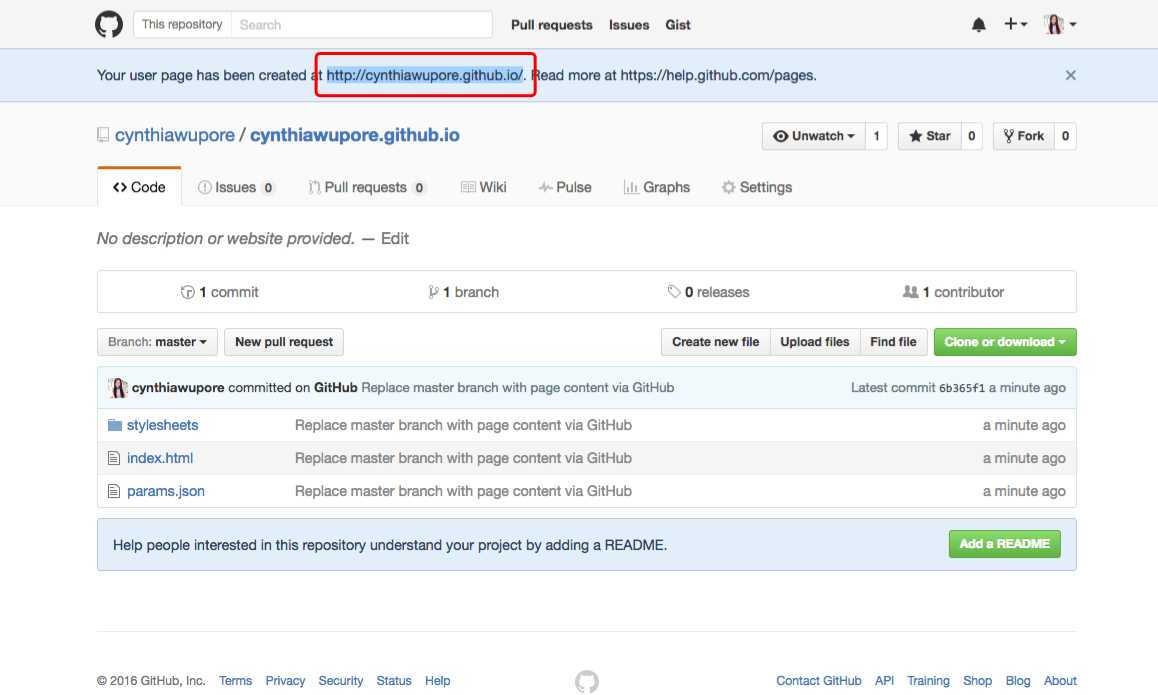Open footer Blog link
The height and width of the screenshot is (695, 1158).
(x=1018, y=681)
